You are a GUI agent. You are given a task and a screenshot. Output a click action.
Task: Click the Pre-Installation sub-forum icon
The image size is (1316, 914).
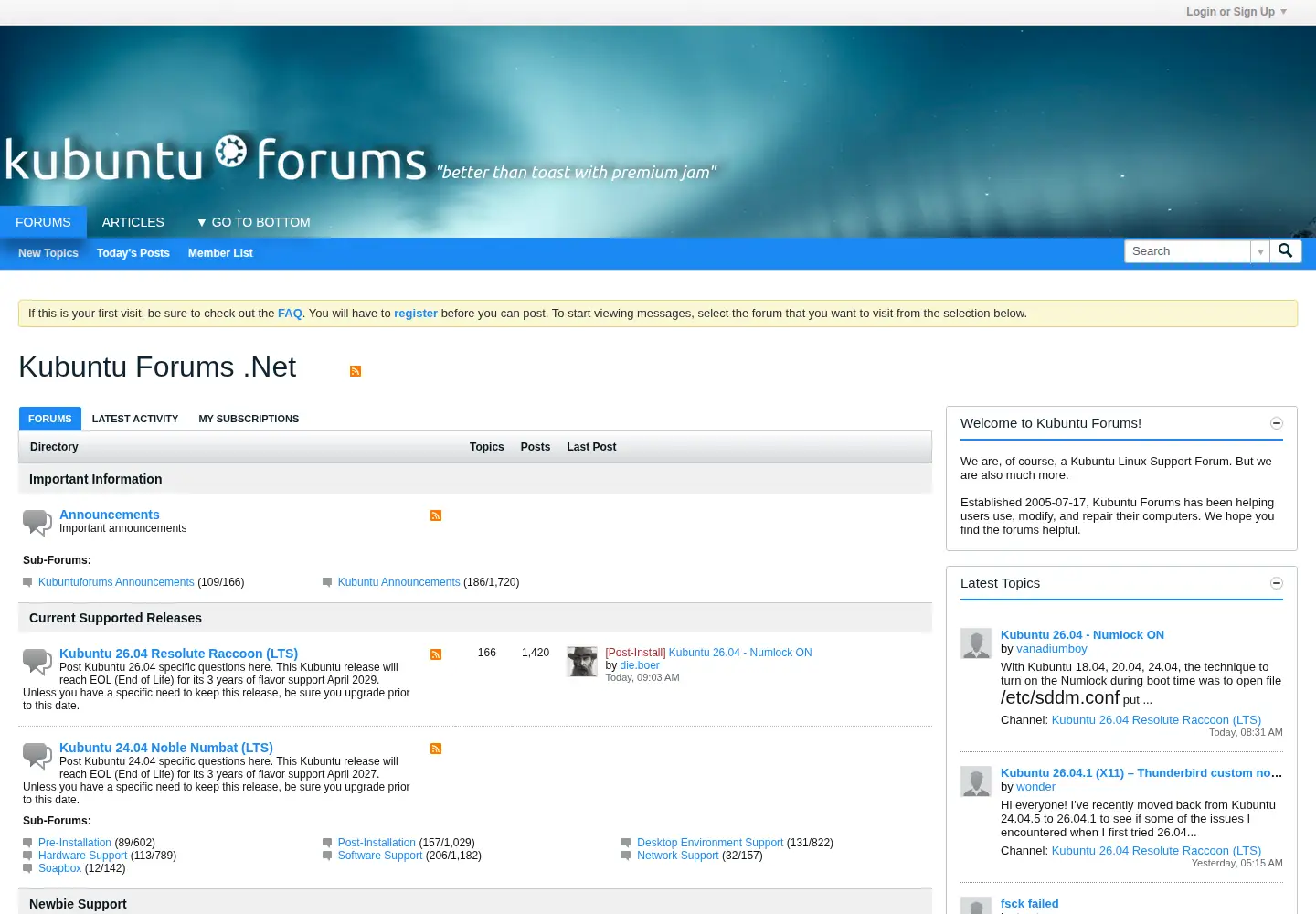click(27, 843)
